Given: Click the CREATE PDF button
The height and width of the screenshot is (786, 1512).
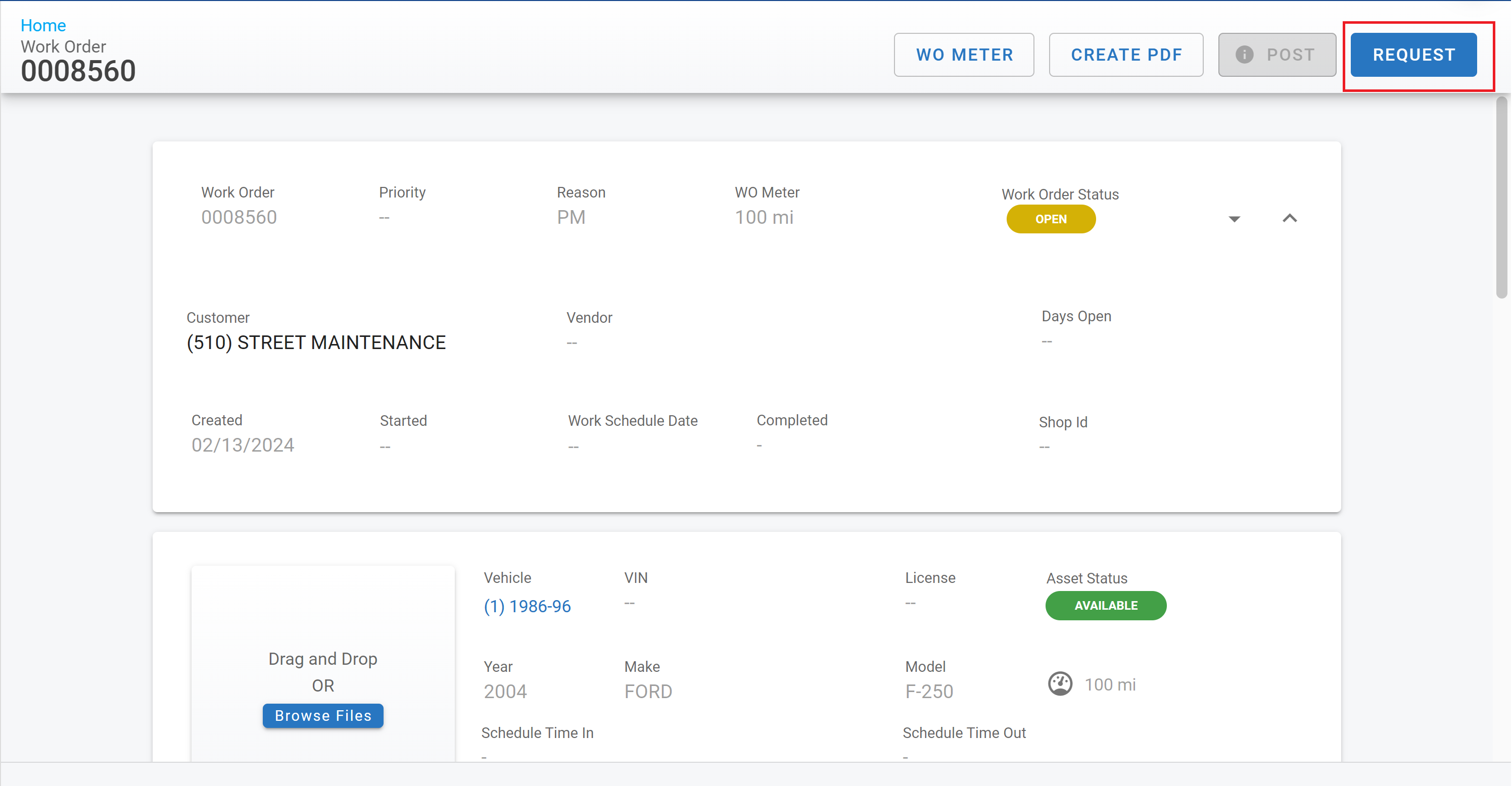Looking at the screenshot, I should pyautogui.click(x=1126, y=55).
